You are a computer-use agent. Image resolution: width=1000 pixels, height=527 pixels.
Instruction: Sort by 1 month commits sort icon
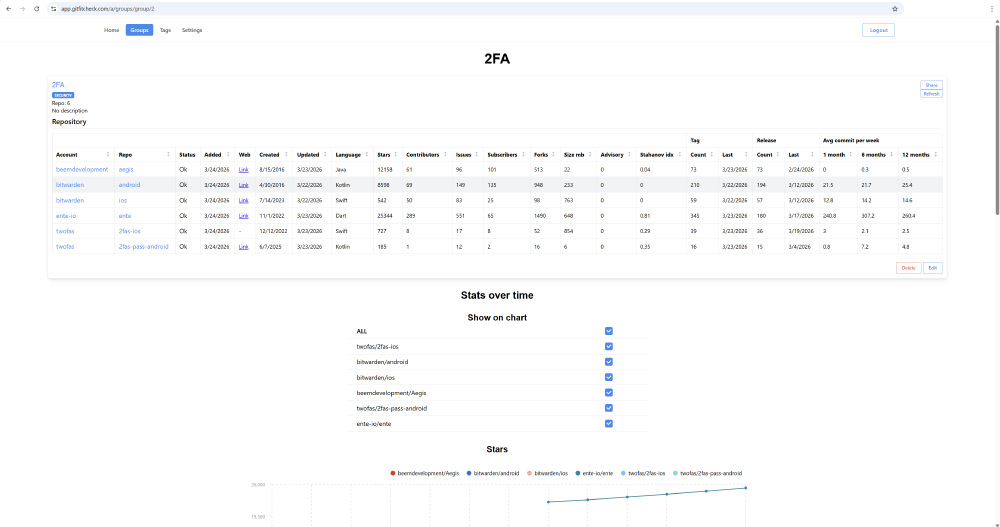pos(850,154)
